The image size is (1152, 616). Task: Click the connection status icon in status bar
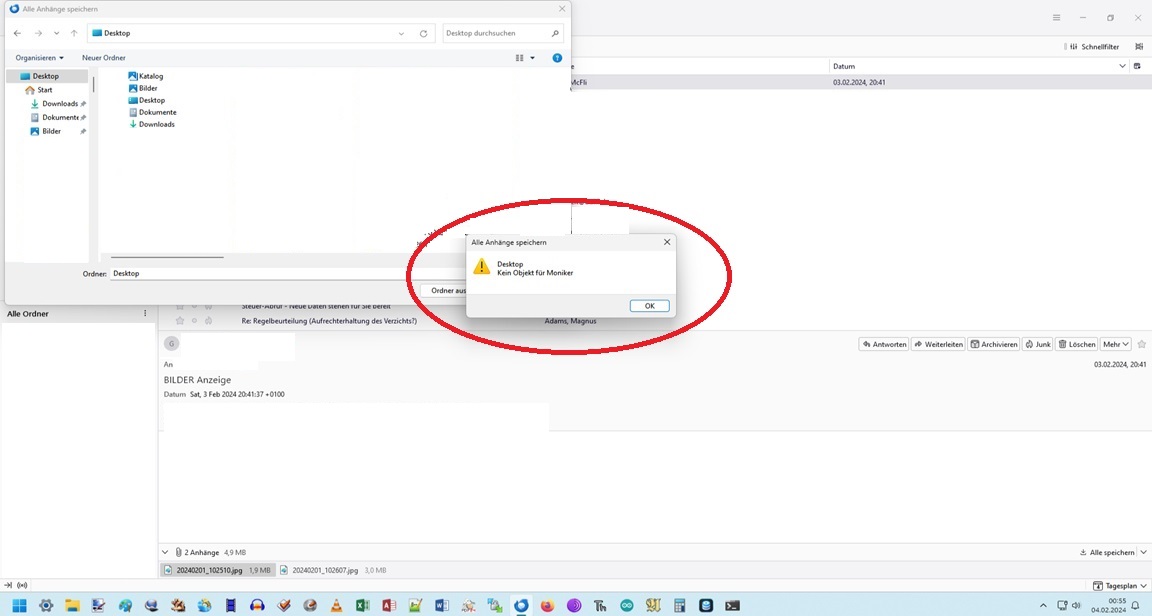(22, 585)
